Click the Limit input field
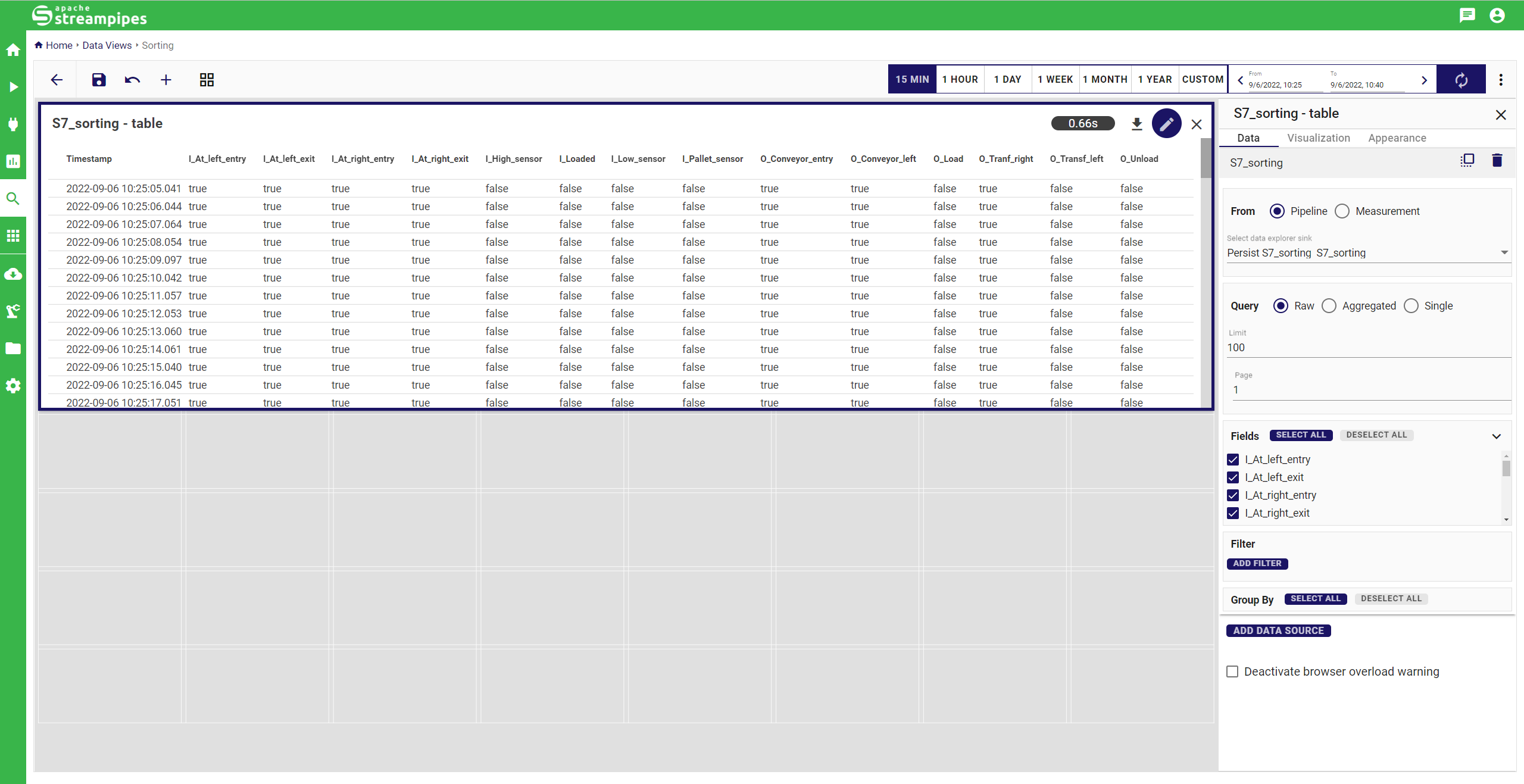1524x784 pixels. (1367, 348)
